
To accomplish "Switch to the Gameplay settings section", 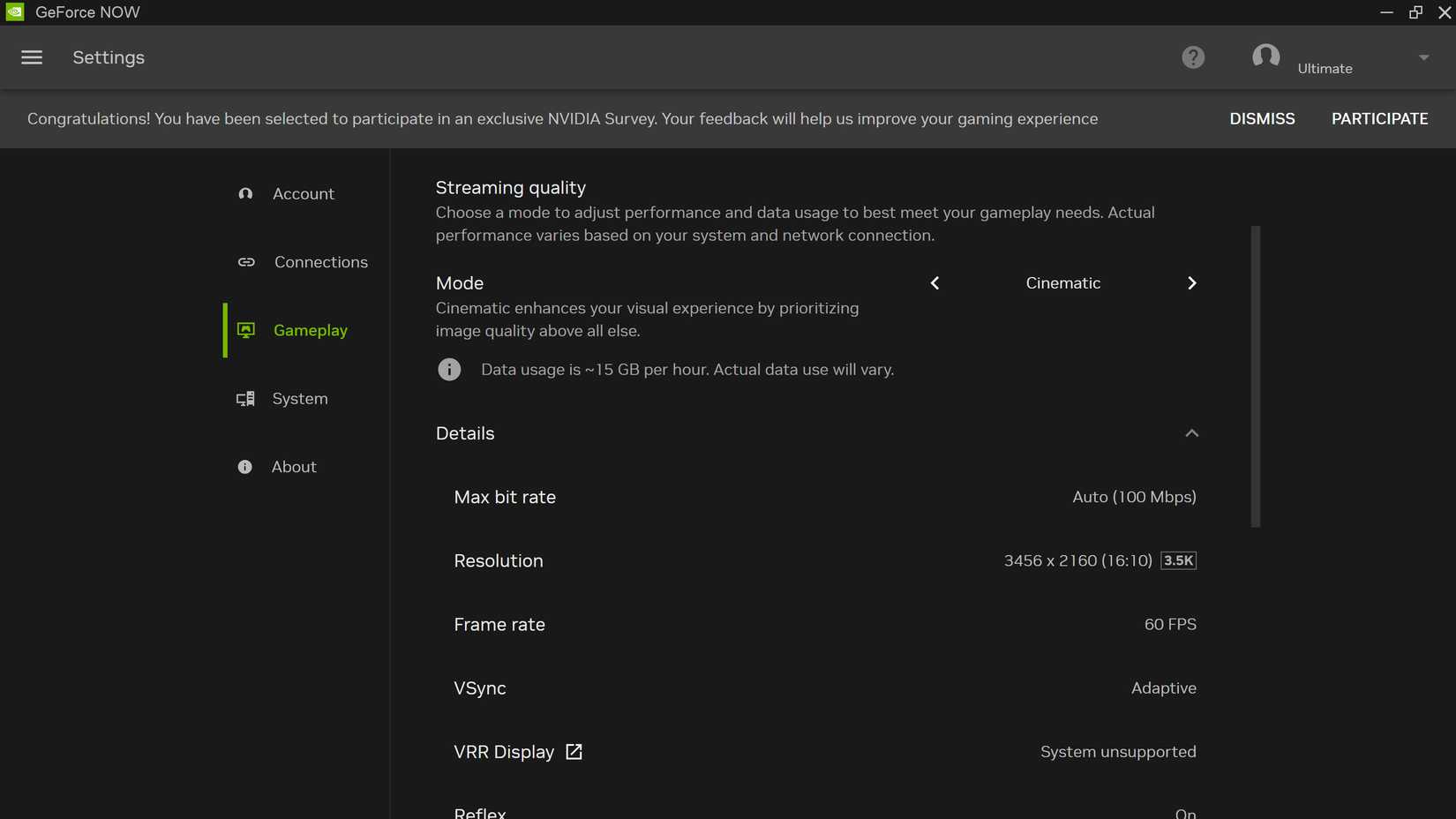I will pyautogui.click(x=310, y=330).
